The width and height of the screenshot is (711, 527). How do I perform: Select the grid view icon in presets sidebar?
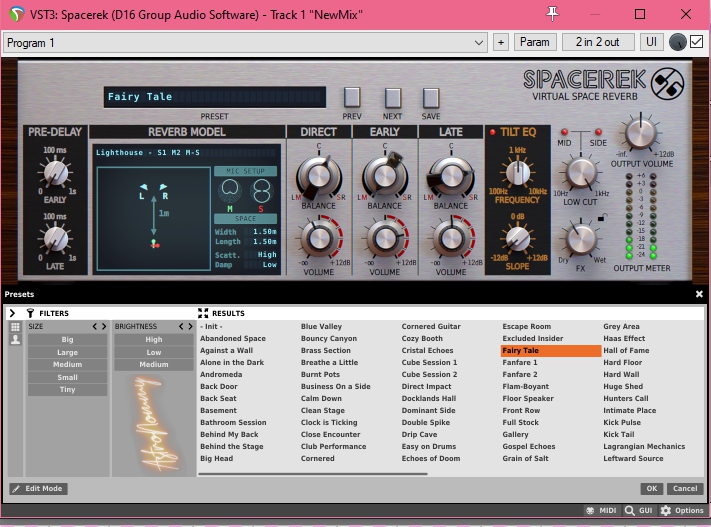click(x=15, y=327)
